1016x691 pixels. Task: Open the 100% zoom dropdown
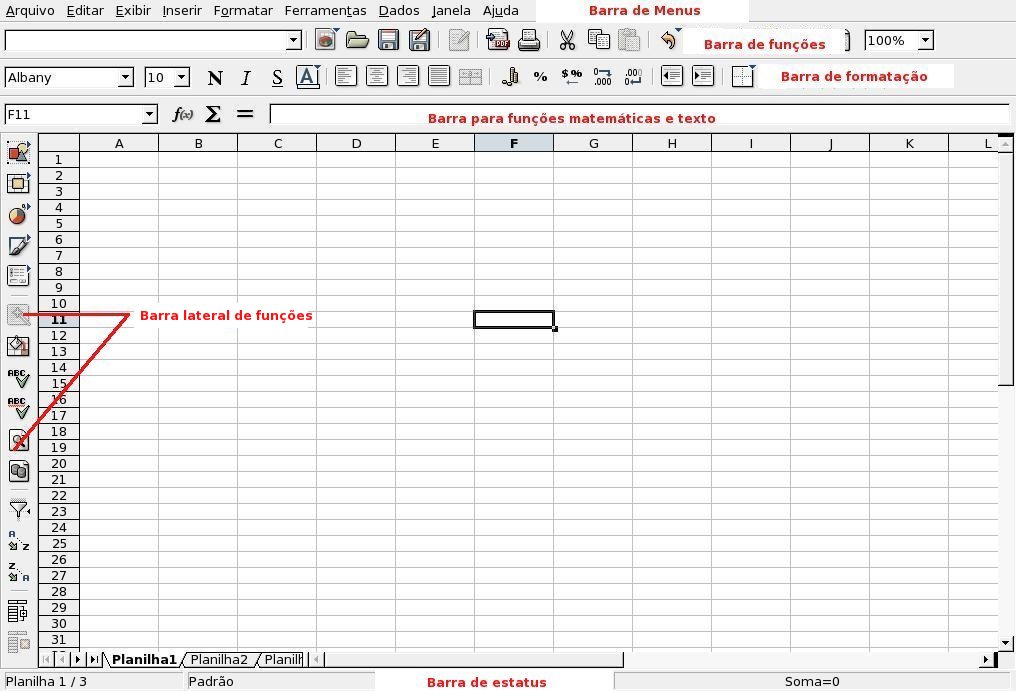[x=926, y=40]
